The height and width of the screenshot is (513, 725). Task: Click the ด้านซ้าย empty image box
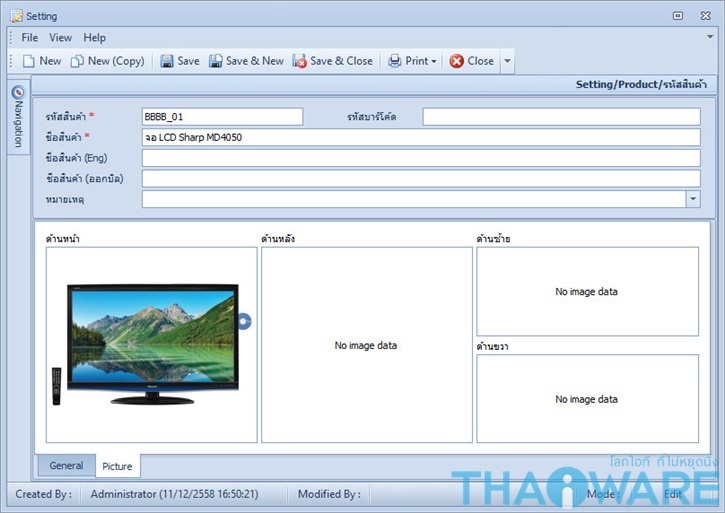tap(587, 291)
